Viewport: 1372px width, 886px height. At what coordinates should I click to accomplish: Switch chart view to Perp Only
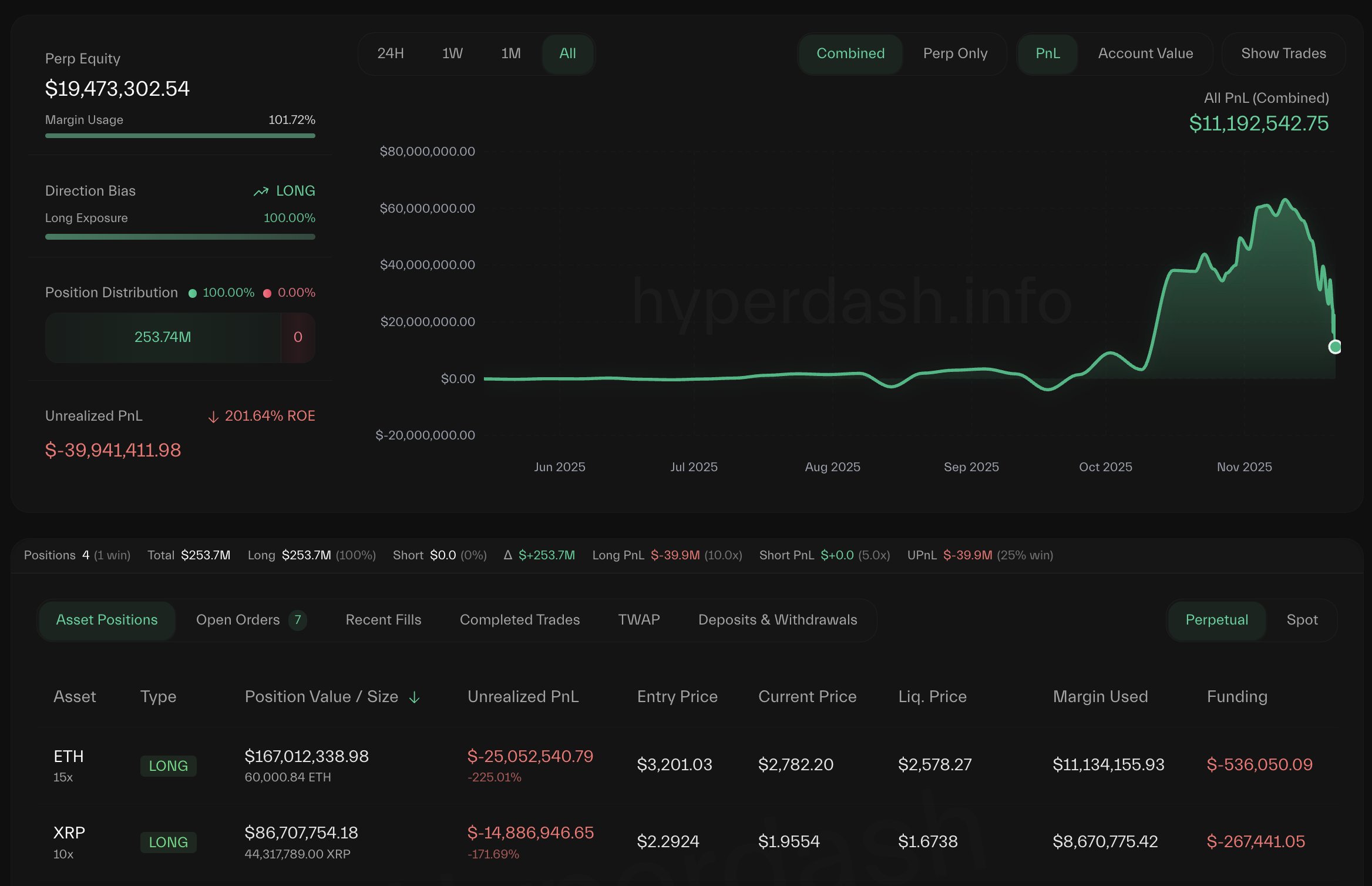pyautogui.click(x=954, y=53)
